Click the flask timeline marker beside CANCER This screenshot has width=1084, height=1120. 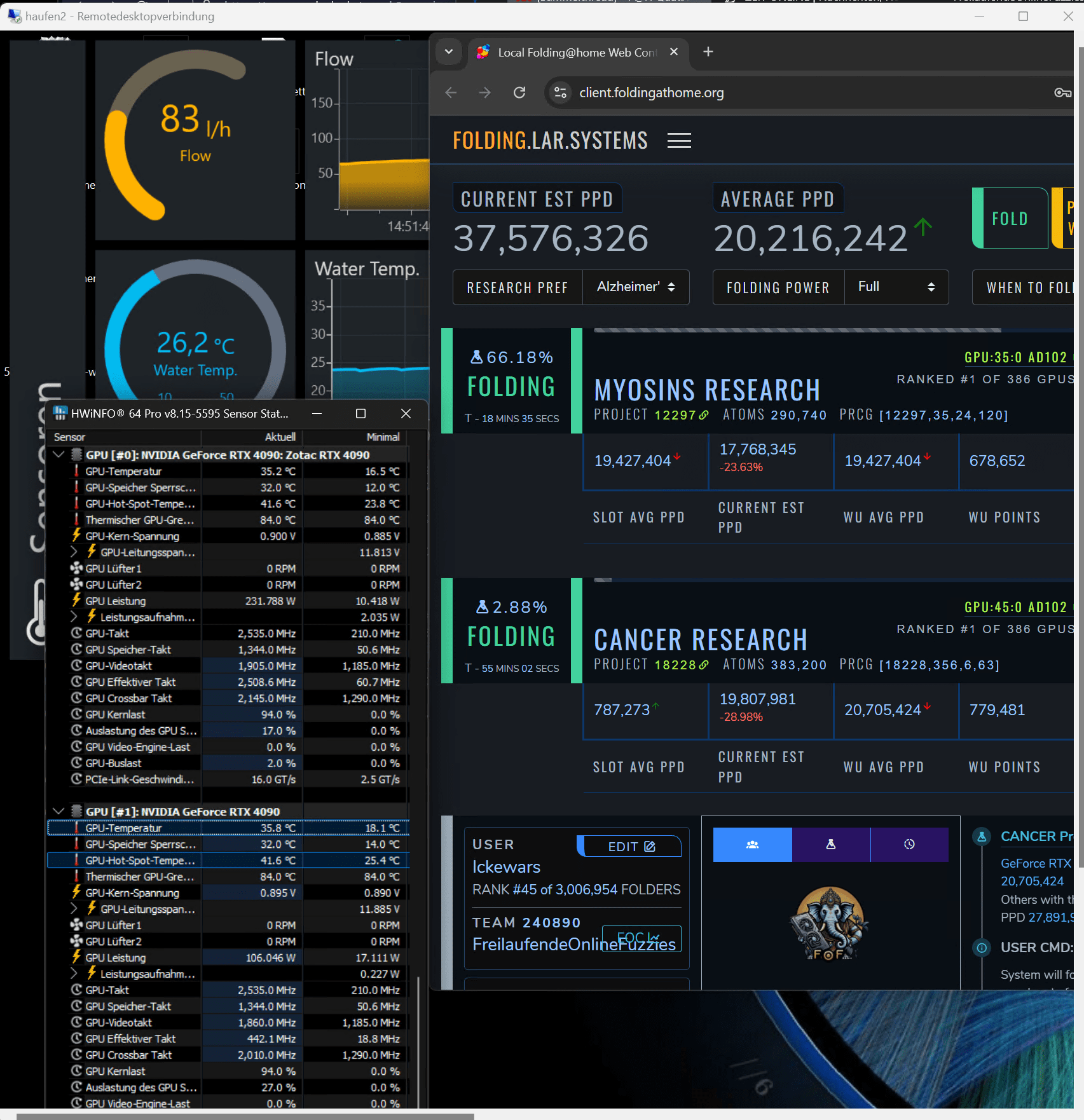point(982,837)
